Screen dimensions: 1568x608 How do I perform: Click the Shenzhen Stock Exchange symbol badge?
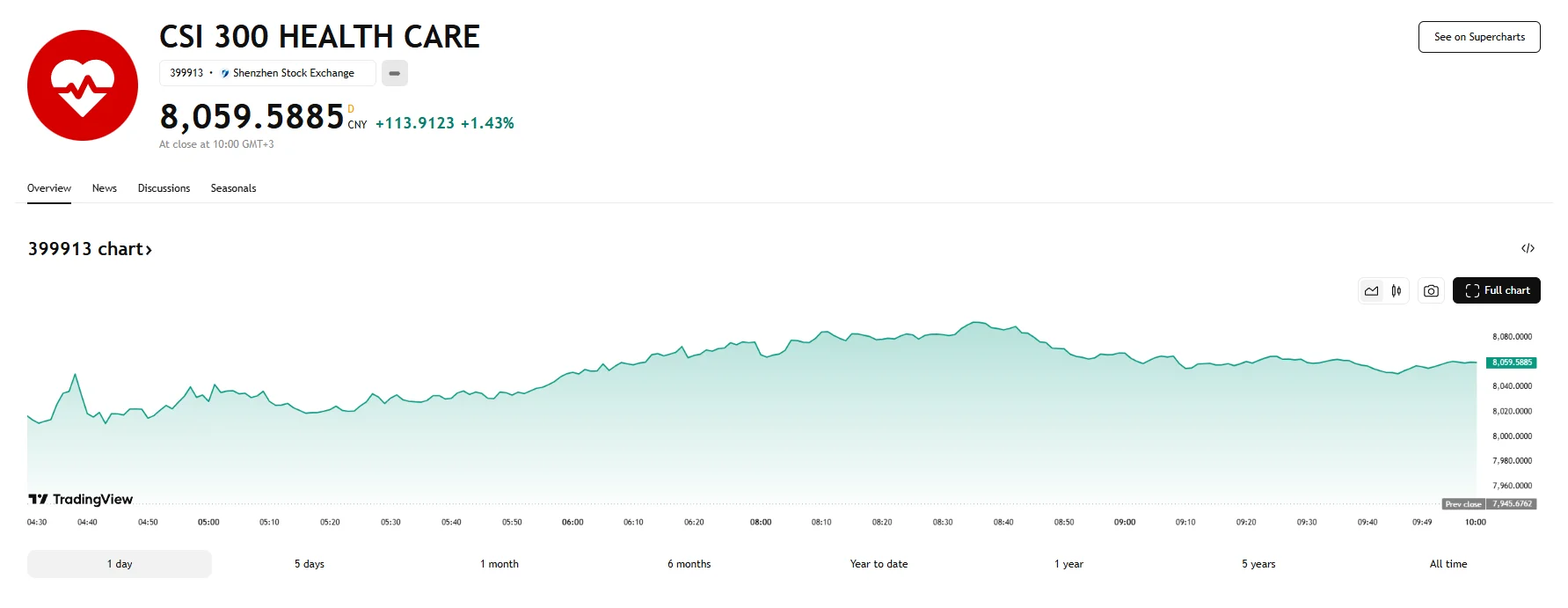click(267, 73)
